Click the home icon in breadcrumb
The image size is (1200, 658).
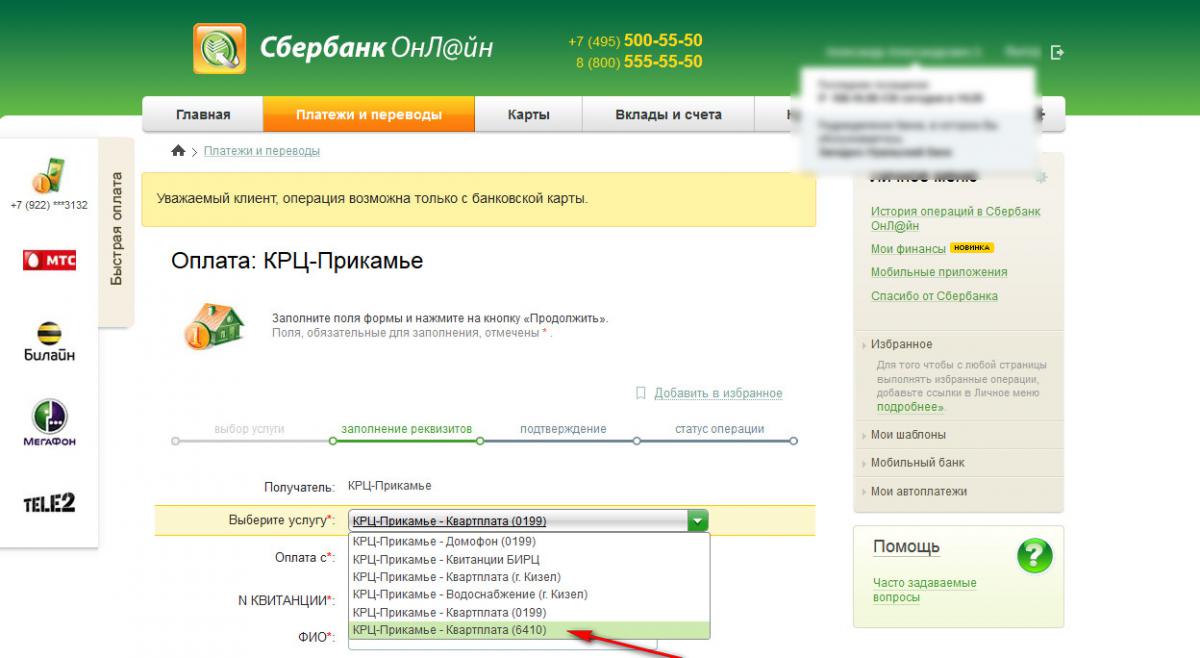[178, 151]
